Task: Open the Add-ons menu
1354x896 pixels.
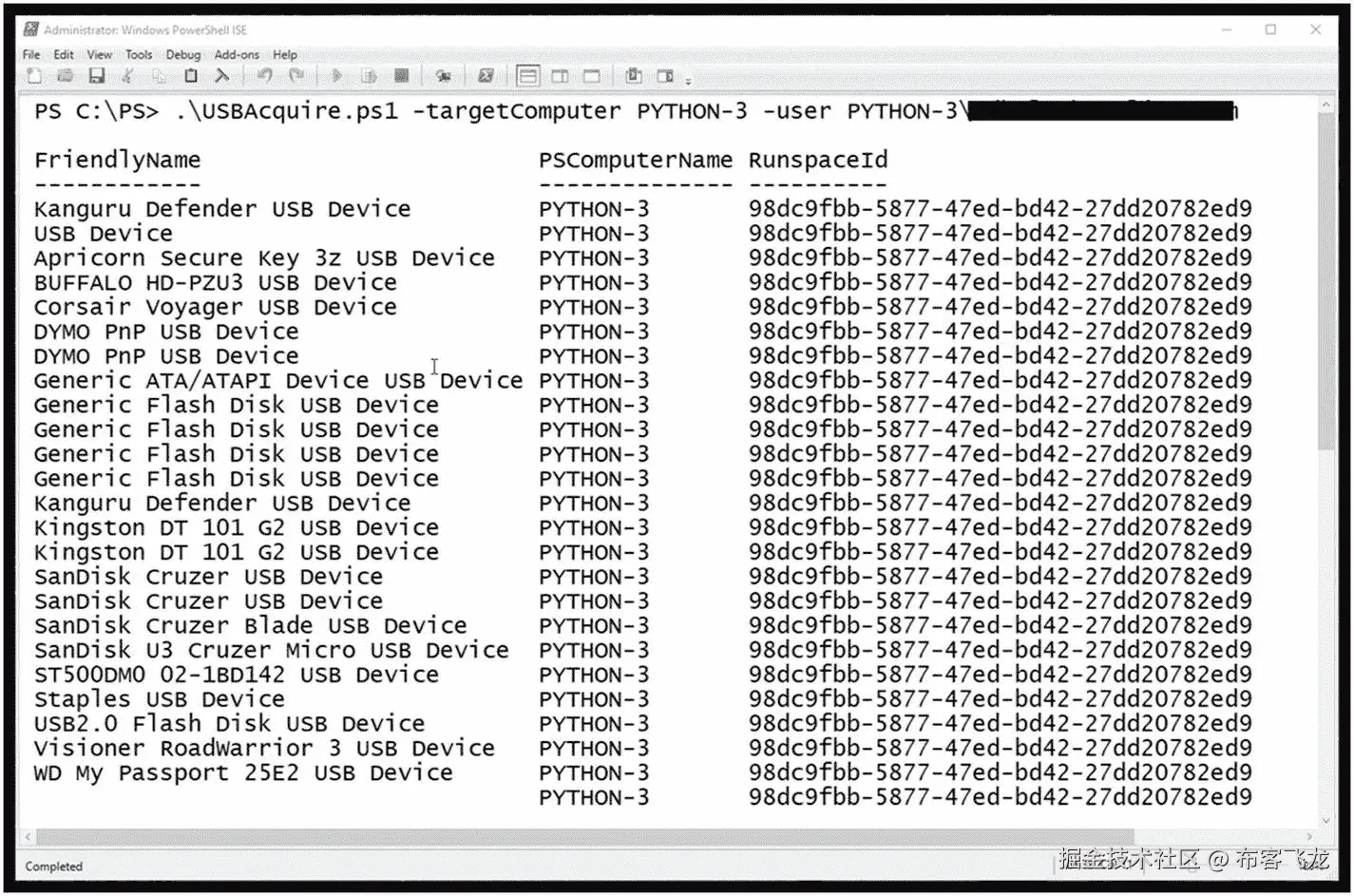Action: 237,55
